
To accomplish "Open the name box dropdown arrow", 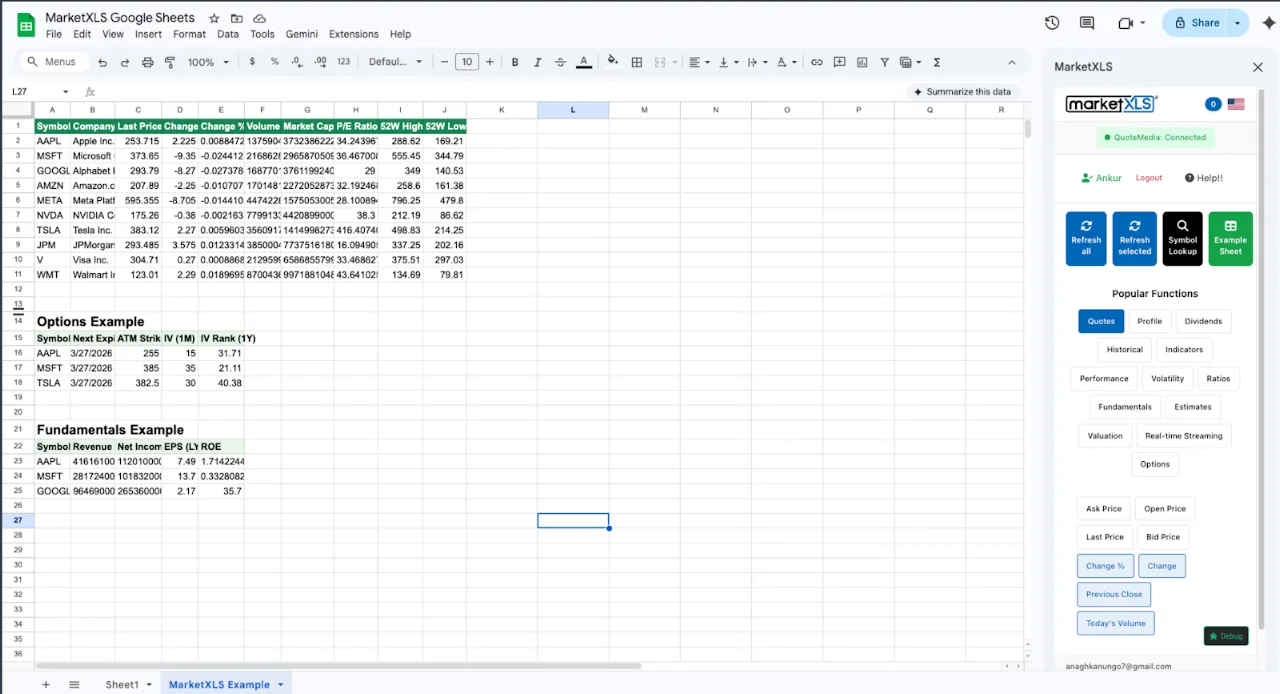I will coord(65,92).
